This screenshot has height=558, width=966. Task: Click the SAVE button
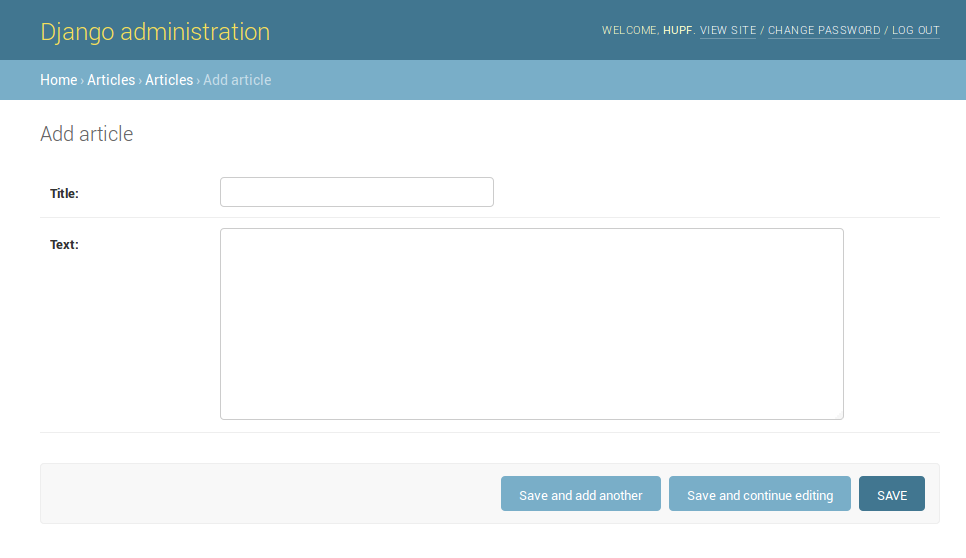pyautogui.click(x=891, y=493)
